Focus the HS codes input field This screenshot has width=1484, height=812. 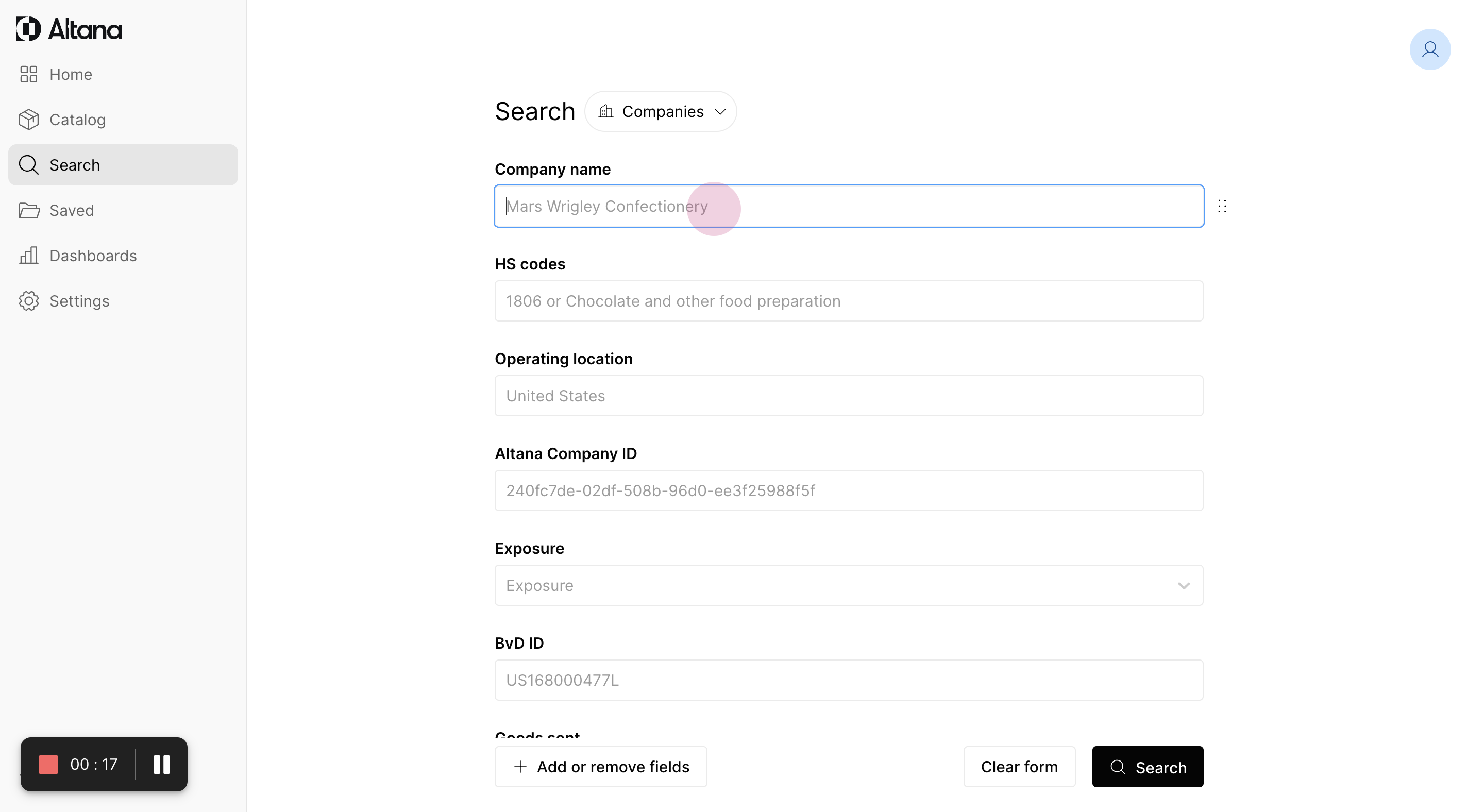point(848,301)
